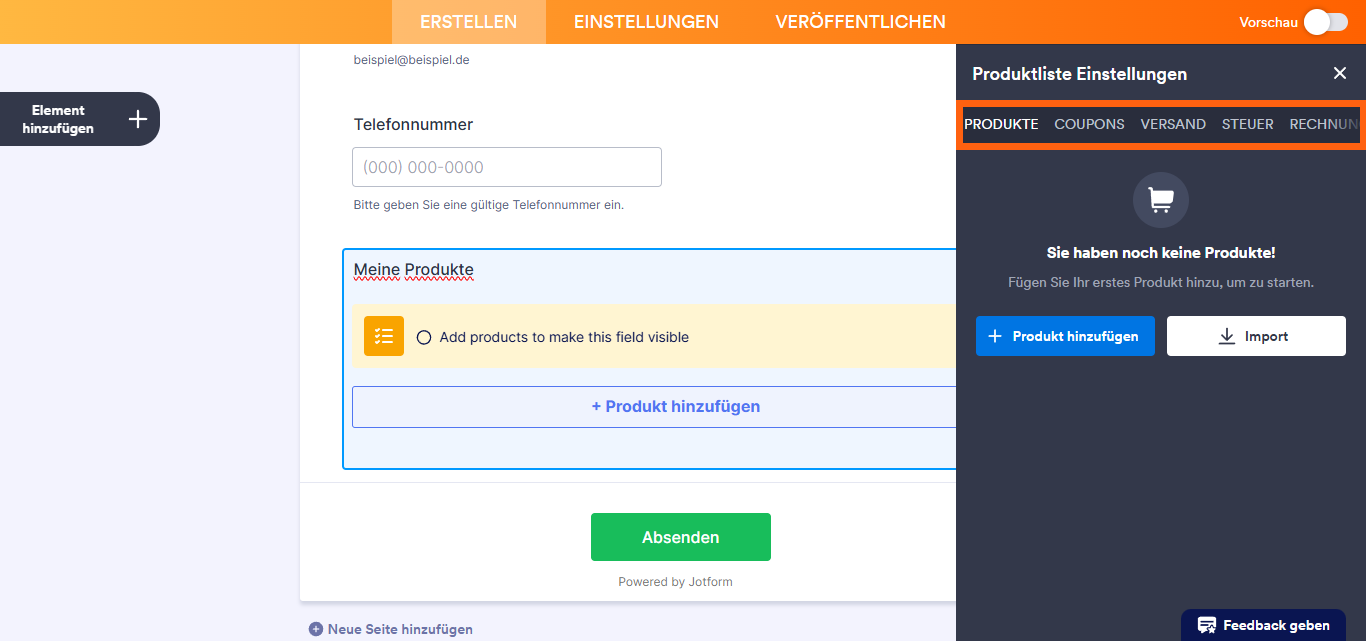Click the speech bubble icon on Feedback geben
Screen dimensions: 1366x641
pos(1209,624)
